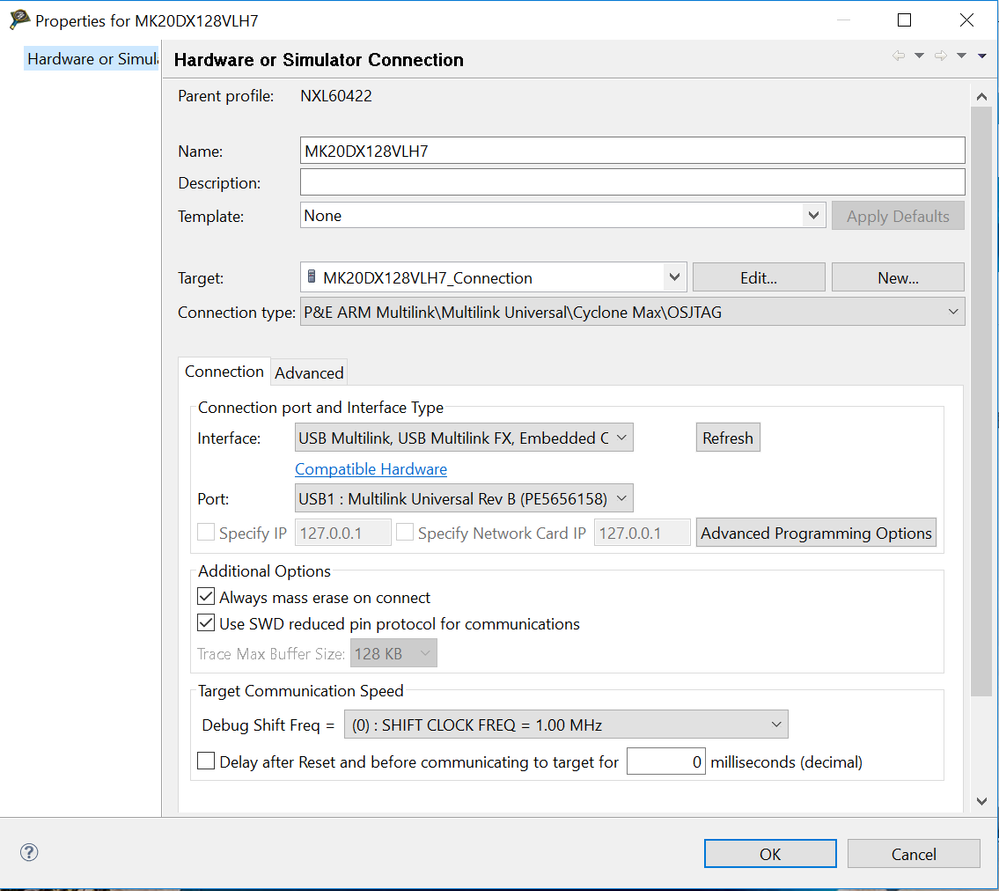Click the back navigation arrow icon

[x=899, y=56]
